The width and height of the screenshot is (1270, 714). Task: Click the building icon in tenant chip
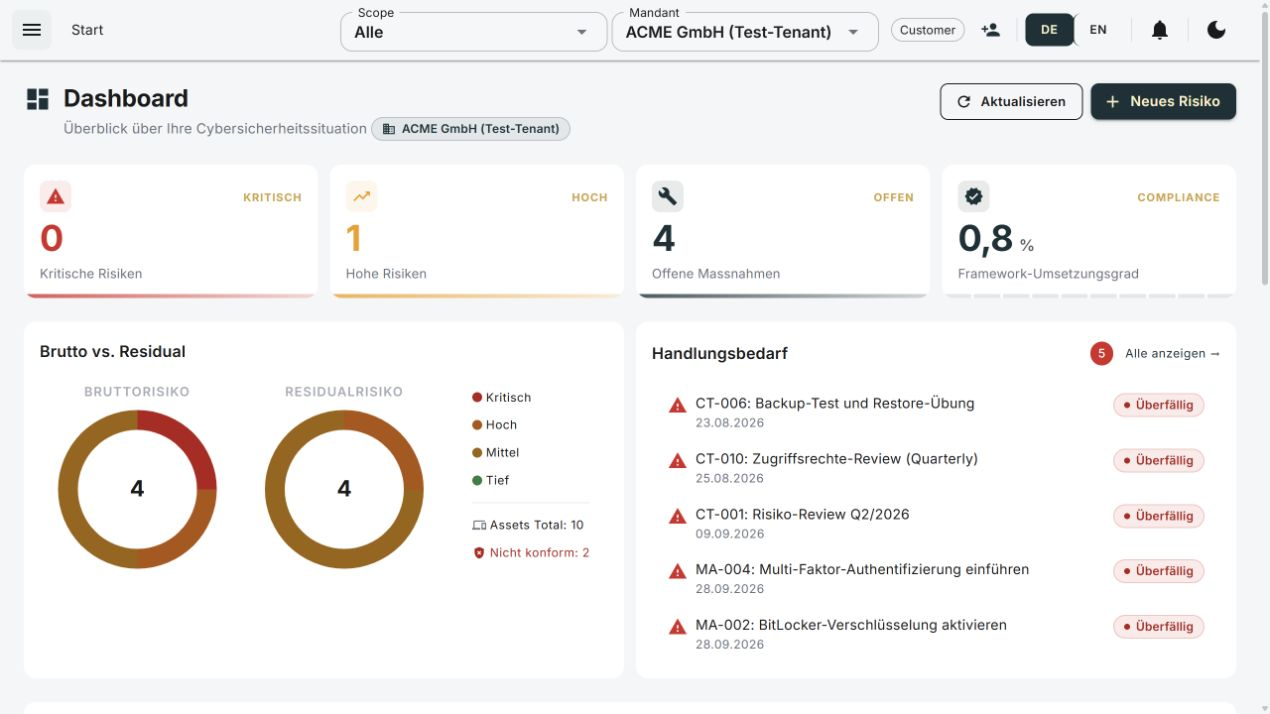389,129
